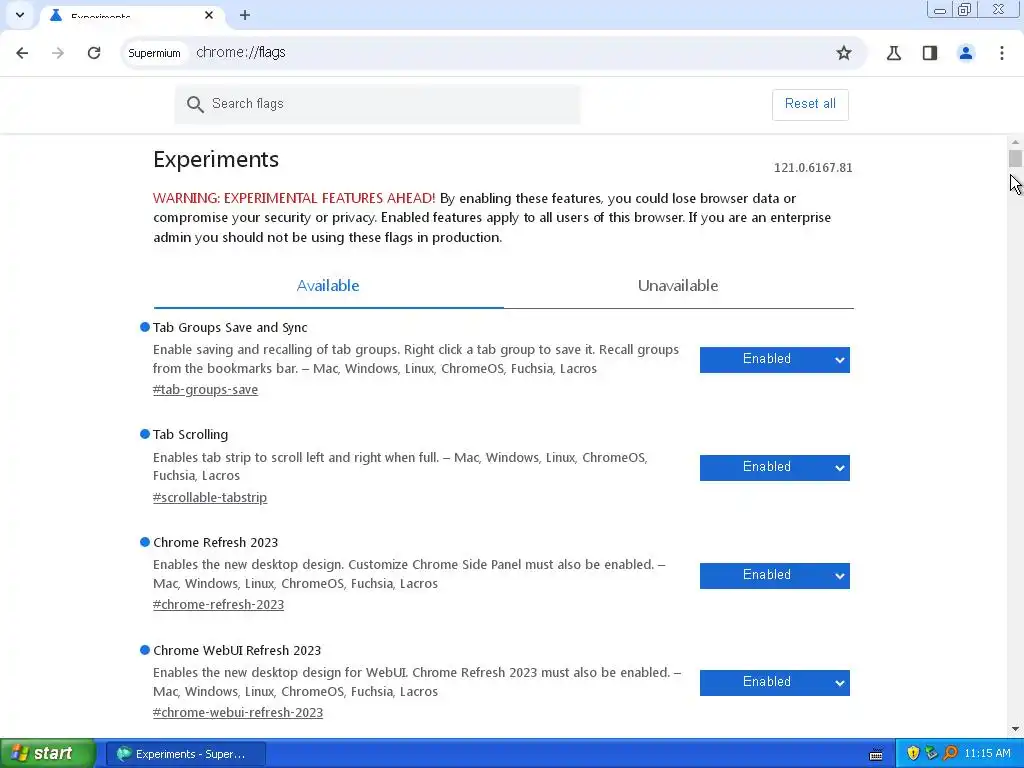Click the Supermium site chip in address bar
The width and height of the screenshot is (1024, 768).
coord(154,53)
